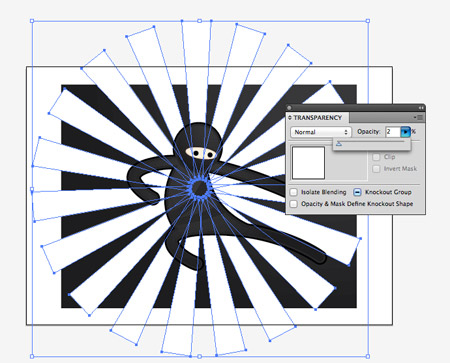Click the left-middle bounding box handle
450x363 pixels.
click(32, 189)
